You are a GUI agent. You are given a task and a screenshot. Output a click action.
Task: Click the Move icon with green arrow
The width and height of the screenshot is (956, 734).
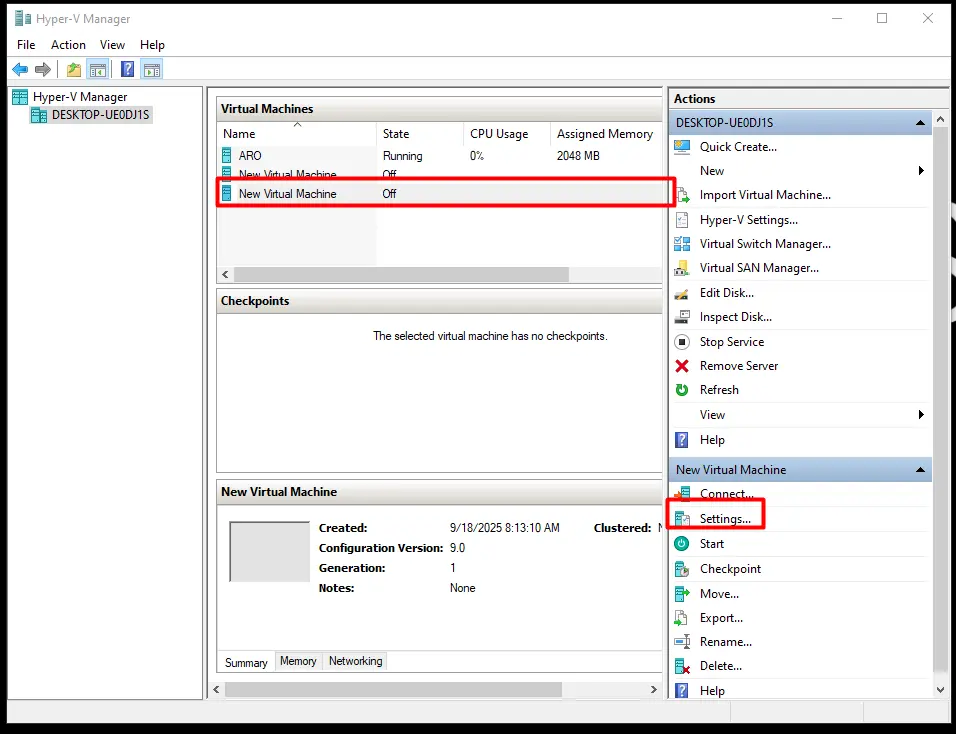[682, 594]
